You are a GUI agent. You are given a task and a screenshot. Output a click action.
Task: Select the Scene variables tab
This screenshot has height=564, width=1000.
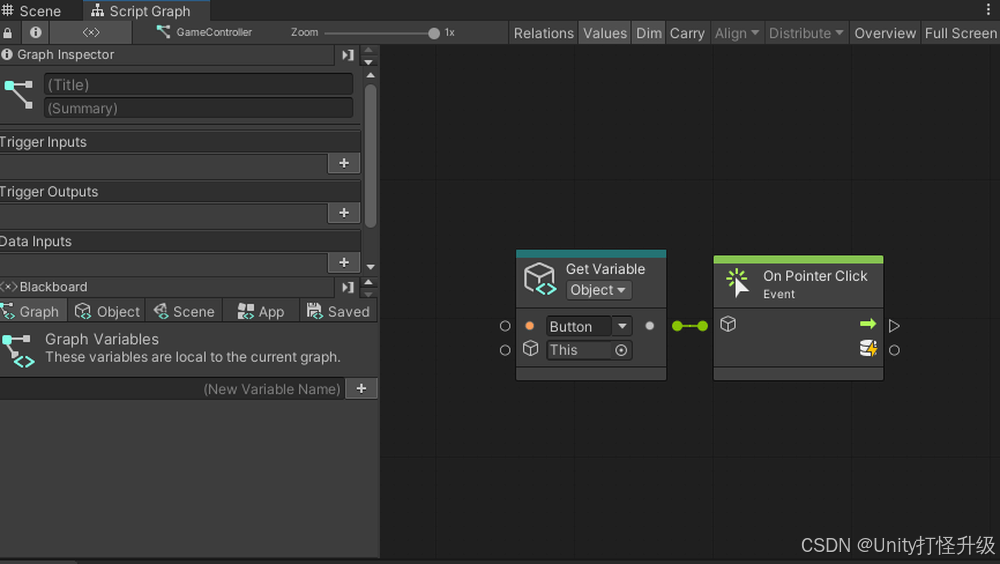pyautogui.click(x=184, y=311)
